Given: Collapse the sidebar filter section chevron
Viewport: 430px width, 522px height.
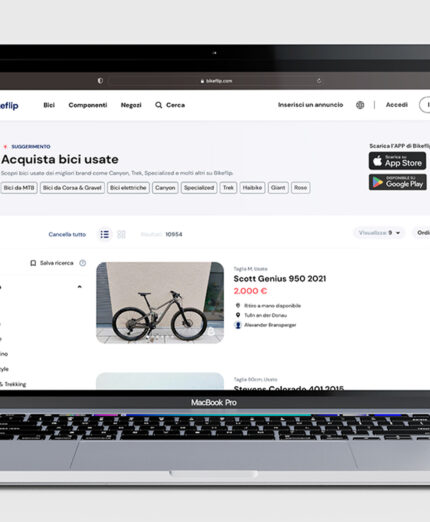Looking at the screenshot, I should (x=79, y=287).
